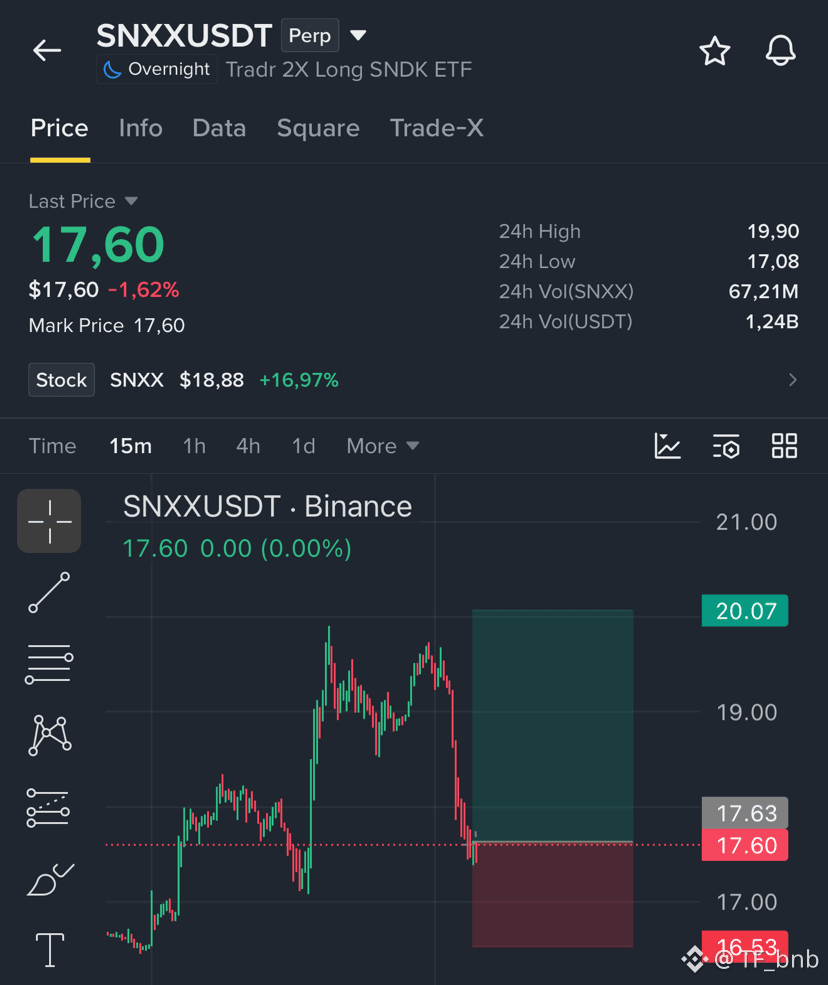Select the trend line drawing tool
Image resolution: width=828 pixels, height=985 pixels.
49,592
